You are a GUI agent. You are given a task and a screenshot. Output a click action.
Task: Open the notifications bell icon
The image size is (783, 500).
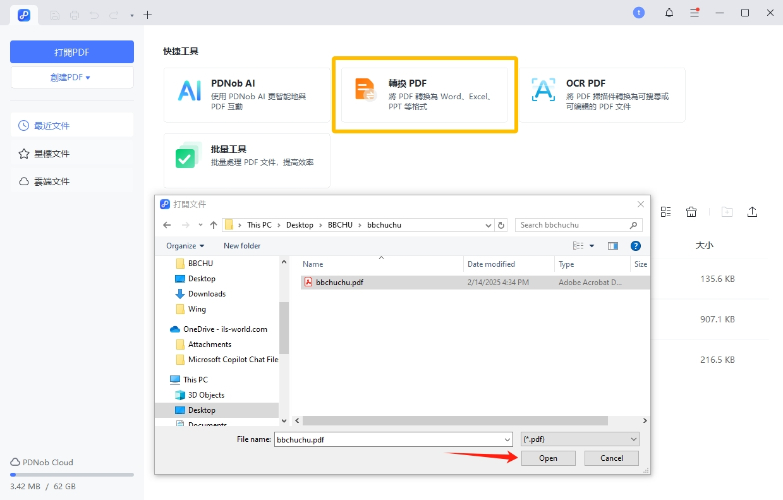669,13
